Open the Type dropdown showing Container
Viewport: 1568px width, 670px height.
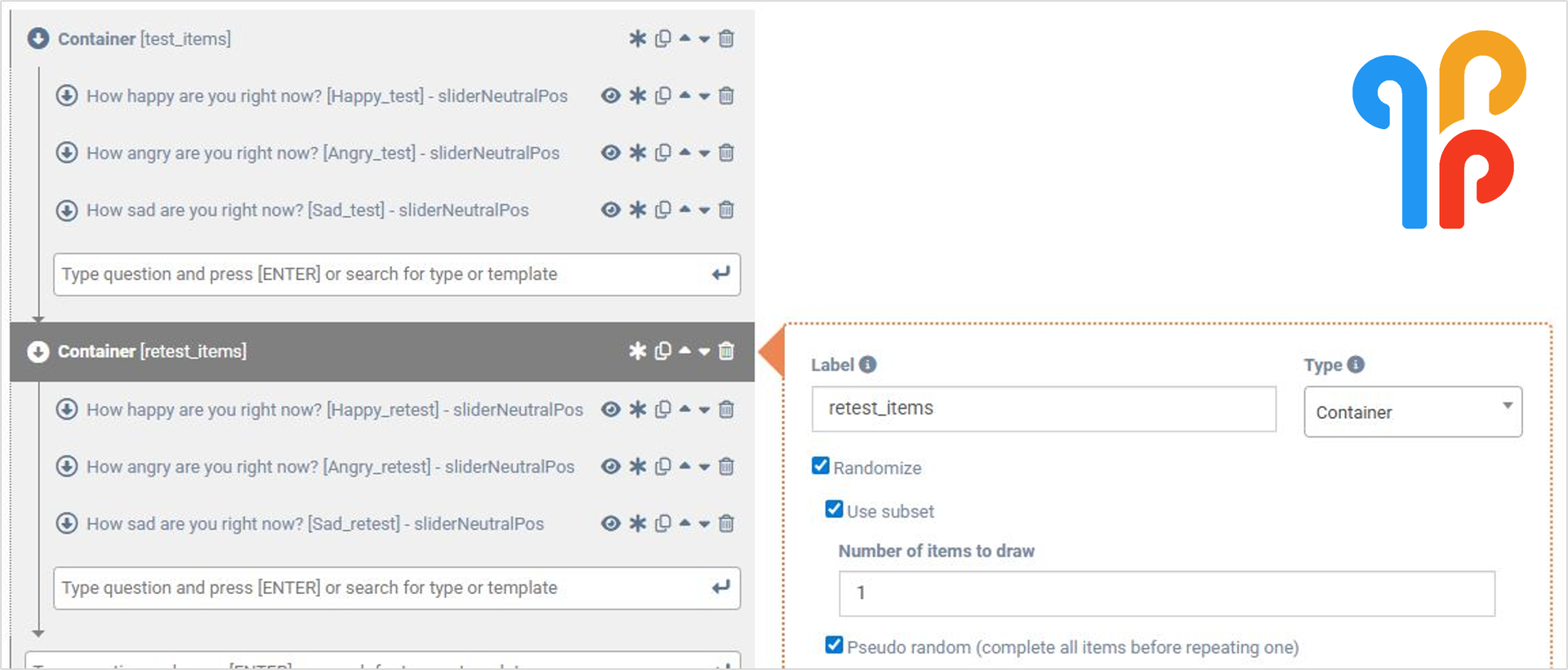[x=1412, y=412]
